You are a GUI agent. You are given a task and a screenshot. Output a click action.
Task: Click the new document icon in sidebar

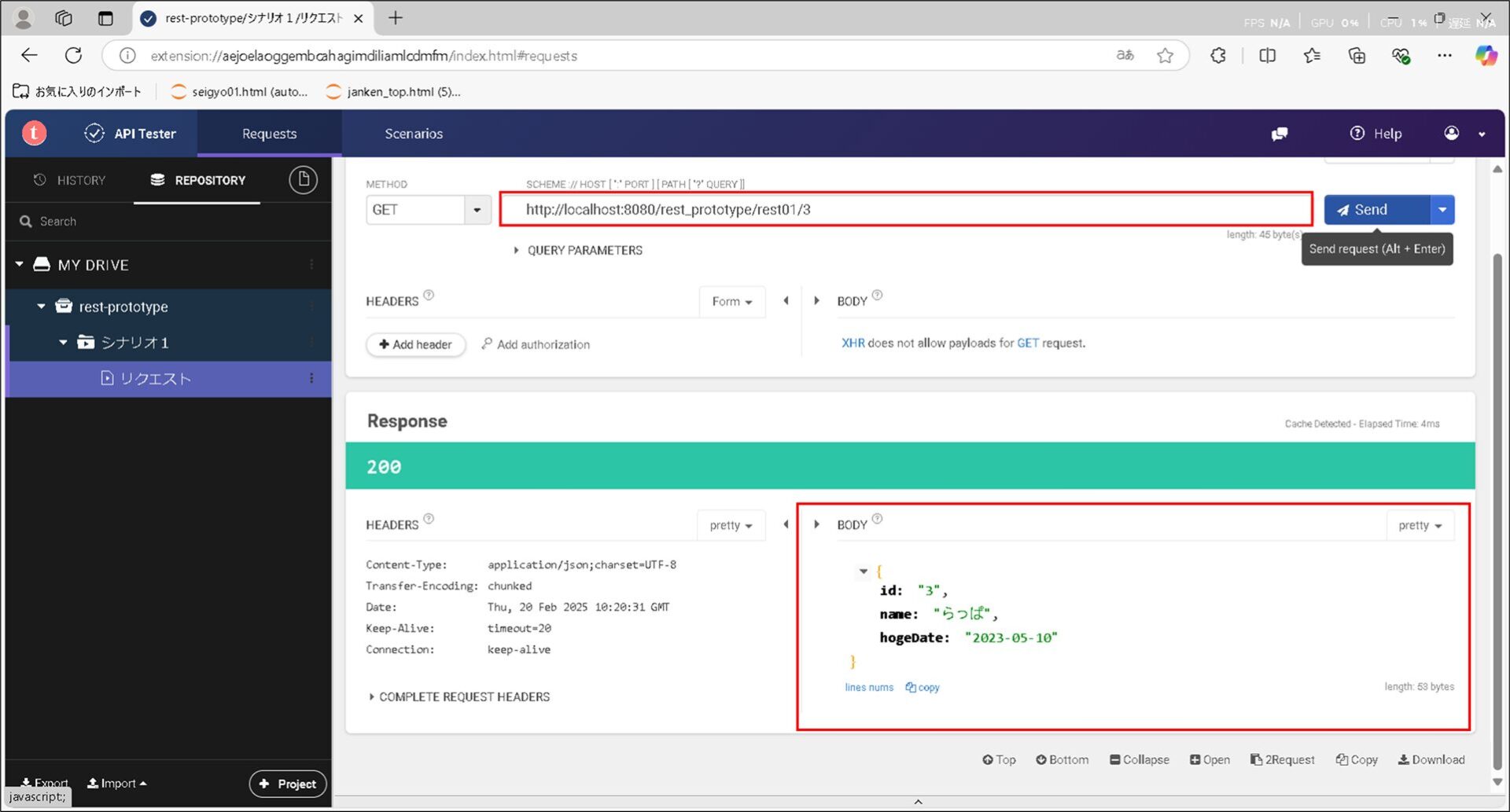coord(303,180)
